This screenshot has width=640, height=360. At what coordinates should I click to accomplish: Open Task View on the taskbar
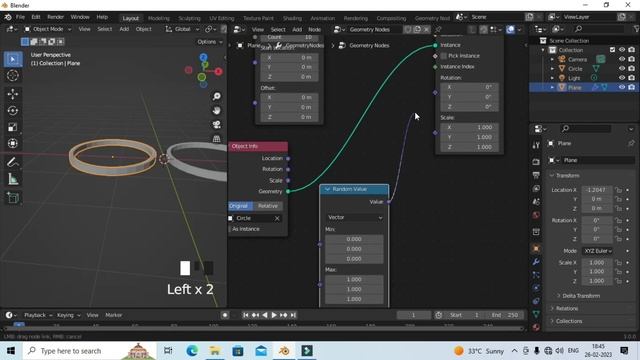pyautogui.click(x=168, y=351)
